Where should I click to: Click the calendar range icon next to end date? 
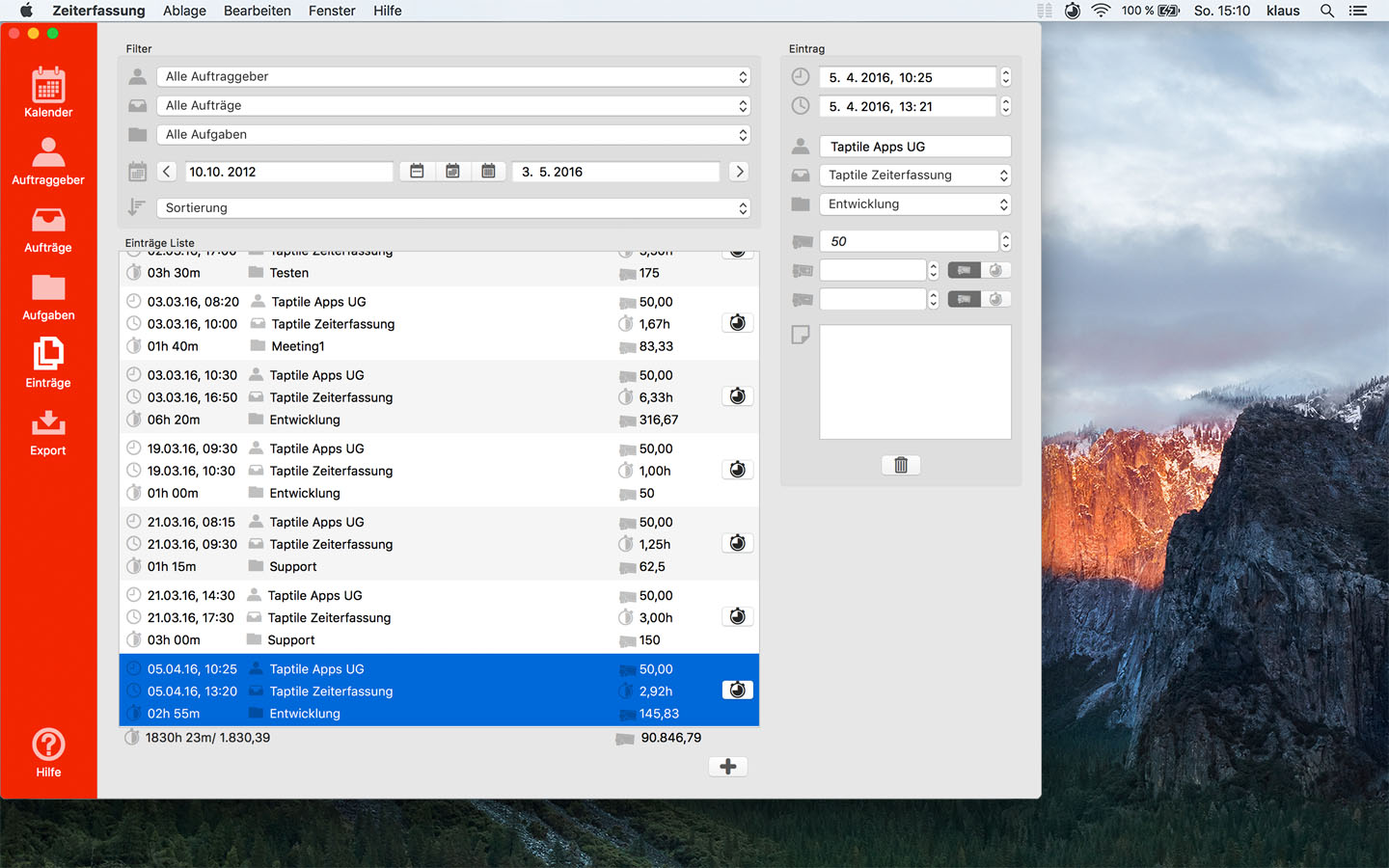(x=488, y=172)
